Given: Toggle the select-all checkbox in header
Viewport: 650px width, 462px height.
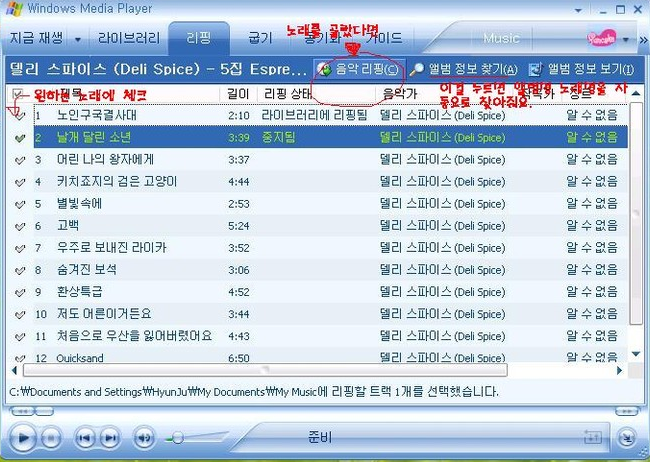Looking at the screenshot, I should pyautogui.click(x=17, y=94).
